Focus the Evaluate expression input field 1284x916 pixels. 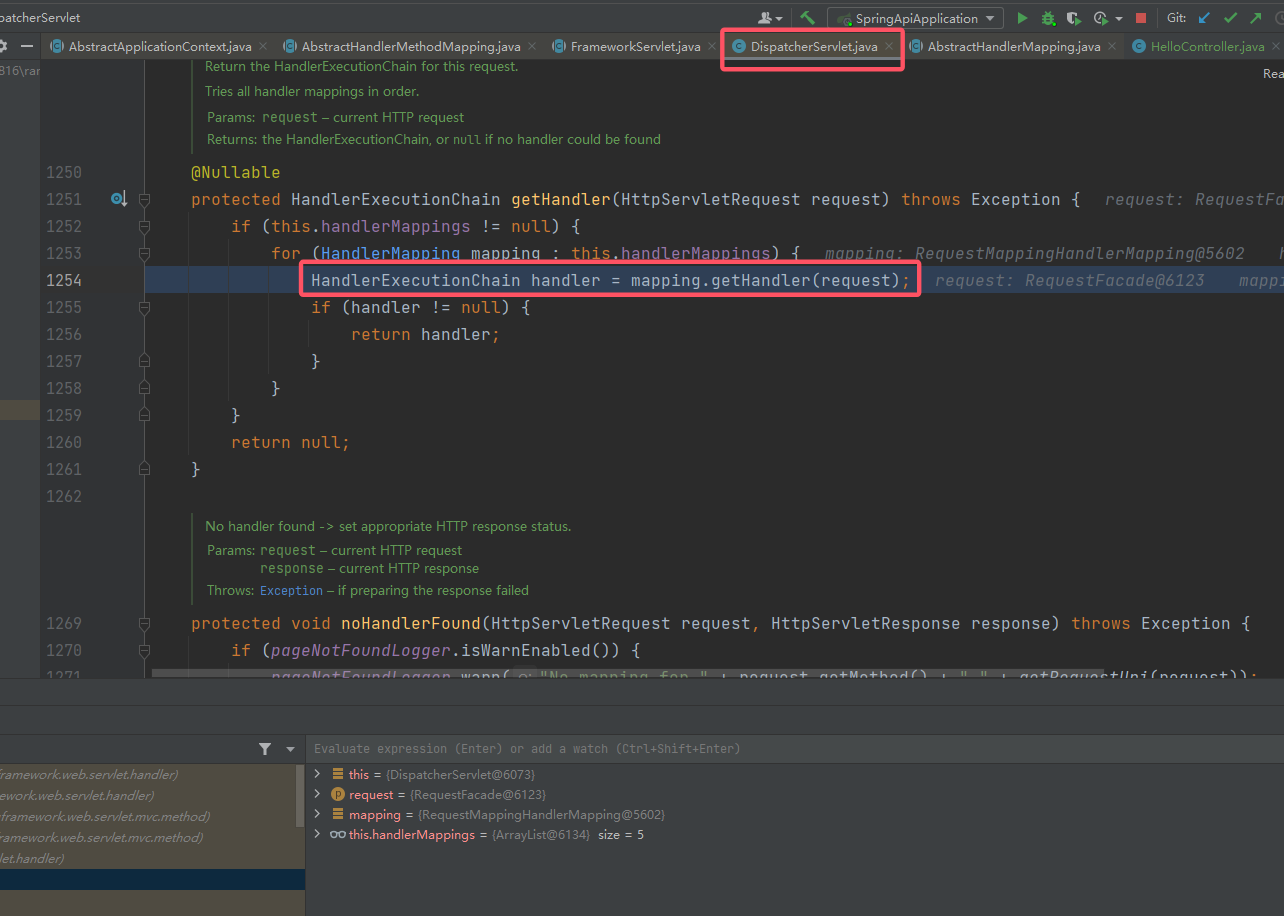pos(795,749)
